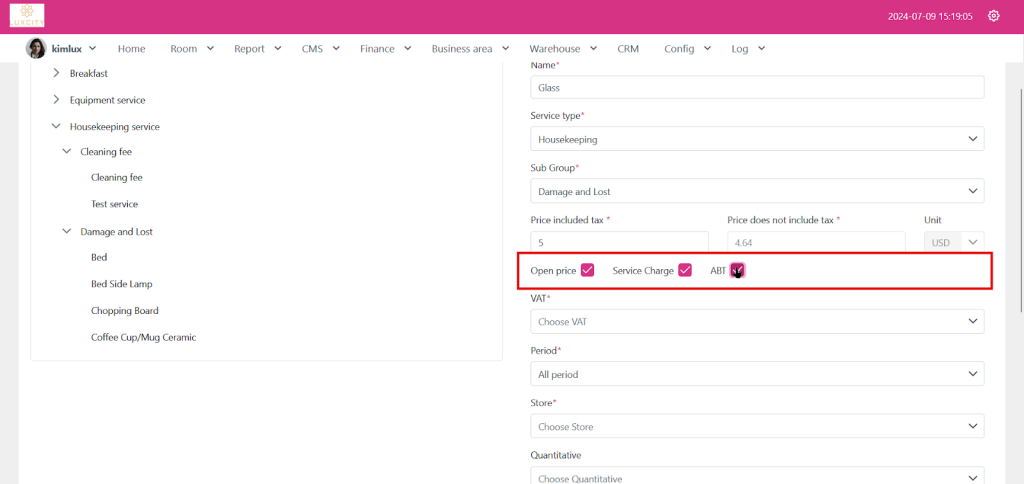Open the Period dropdown
Viewport: 1024px width, 484px height.
click(x=756, y=374)
